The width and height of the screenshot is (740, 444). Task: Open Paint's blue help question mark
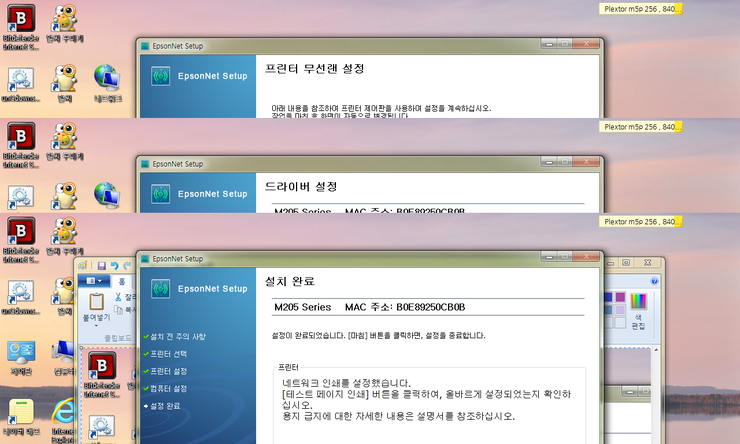click(x=655, y=283)
